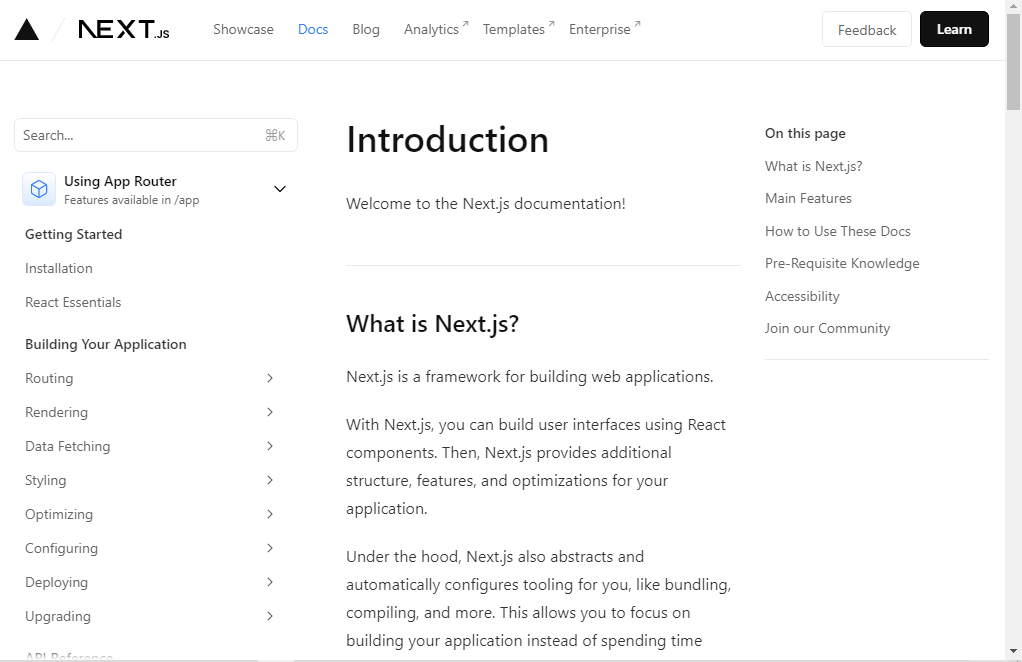
Task: Open the Data Fetching sidebar link
Action: [x=68, y=446]
